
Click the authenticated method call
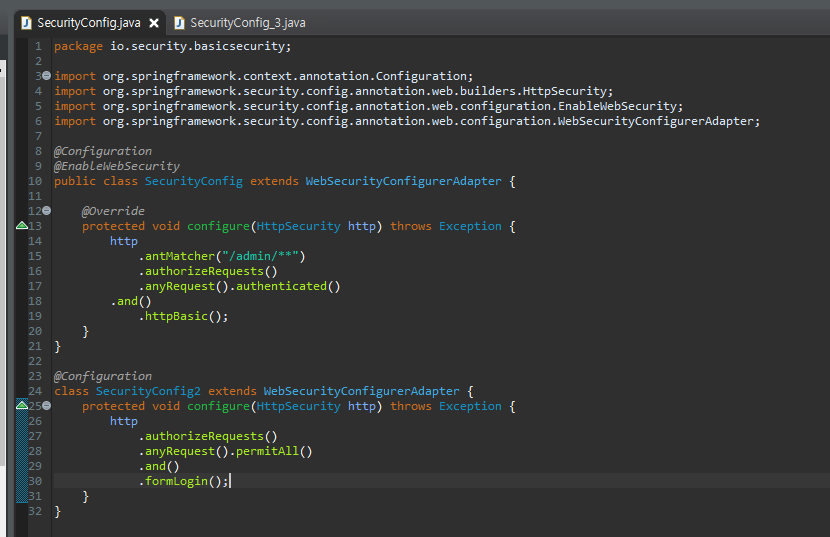282,286
